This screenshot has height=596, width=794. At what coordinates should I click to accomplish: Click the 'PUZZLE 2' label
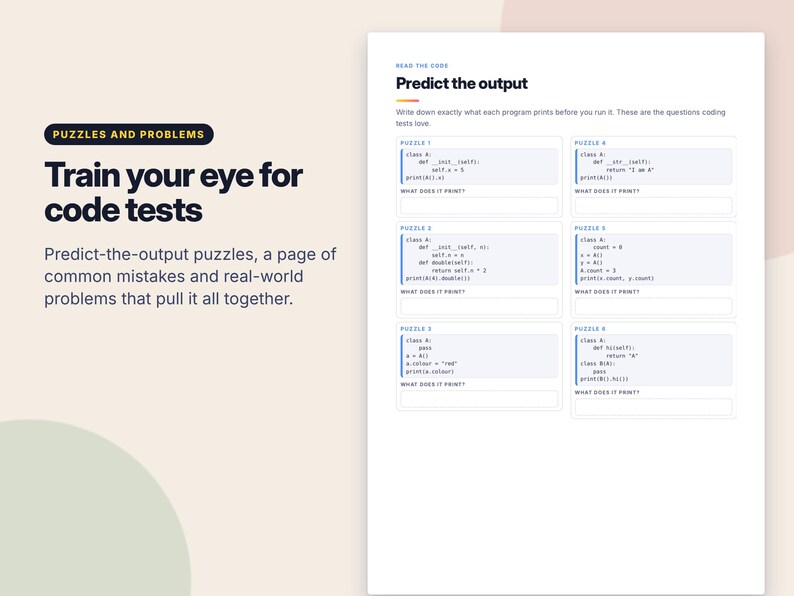tap(416, 228)
